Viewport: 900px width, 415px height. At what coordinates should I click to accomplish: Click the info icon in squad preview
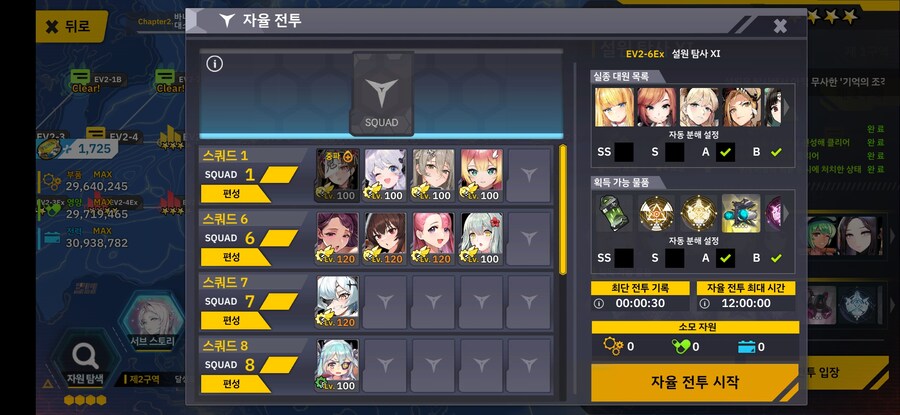pyautogui.click(x=214, y=64)
